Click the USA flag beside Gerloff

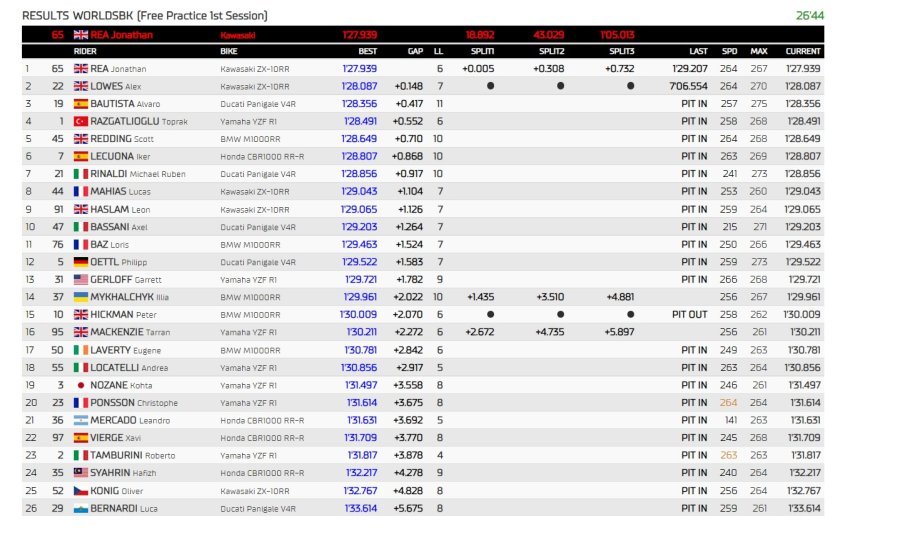pos(81,280)
